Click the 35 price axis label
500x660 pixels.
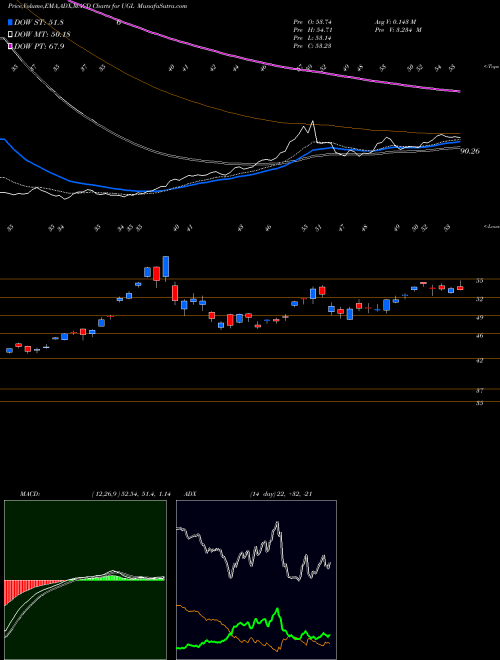click(x=480, y=403)
